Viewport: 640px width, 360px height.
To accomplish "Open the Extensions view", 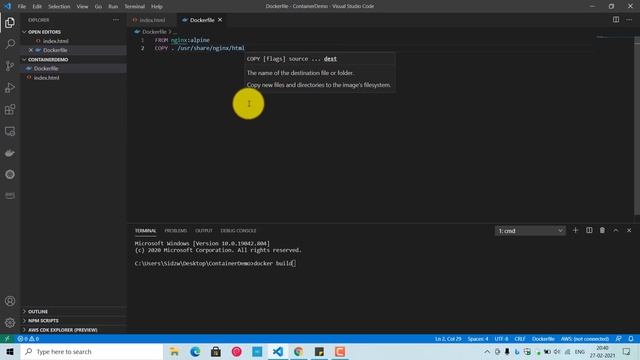I will [10, 109].
